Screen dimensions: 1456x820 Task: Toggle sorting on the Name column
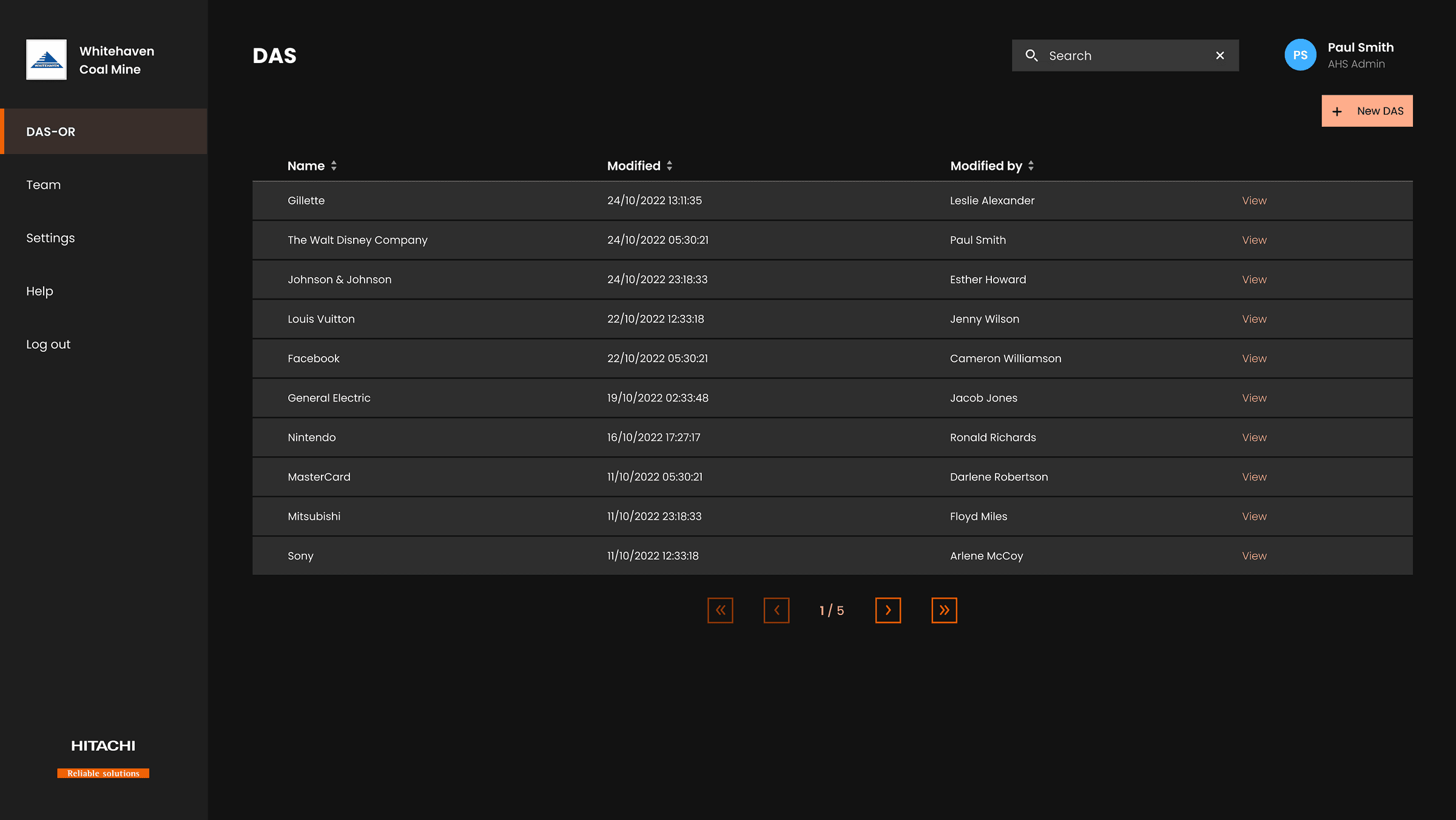coord(306,166)
